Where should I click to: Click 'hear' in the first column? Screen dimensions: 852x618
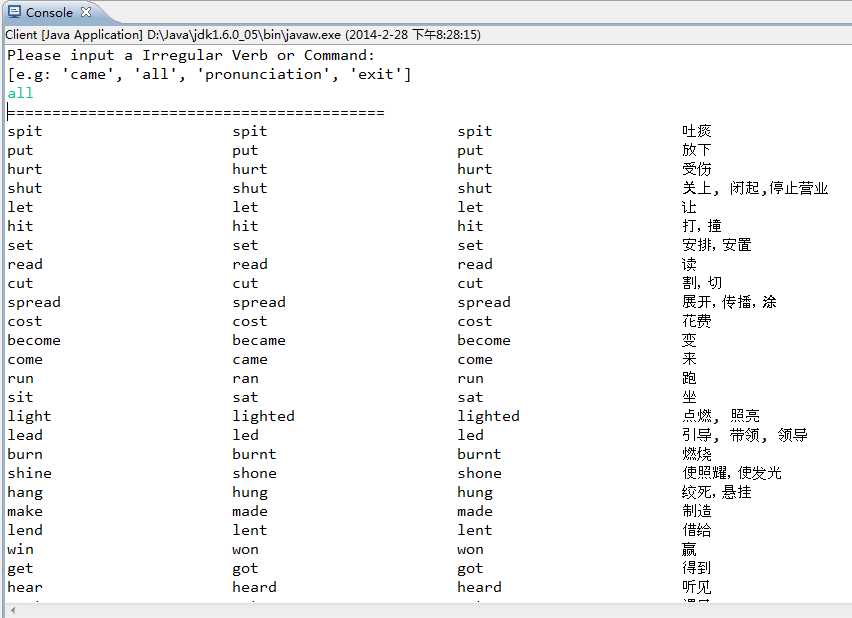[25, 588]
